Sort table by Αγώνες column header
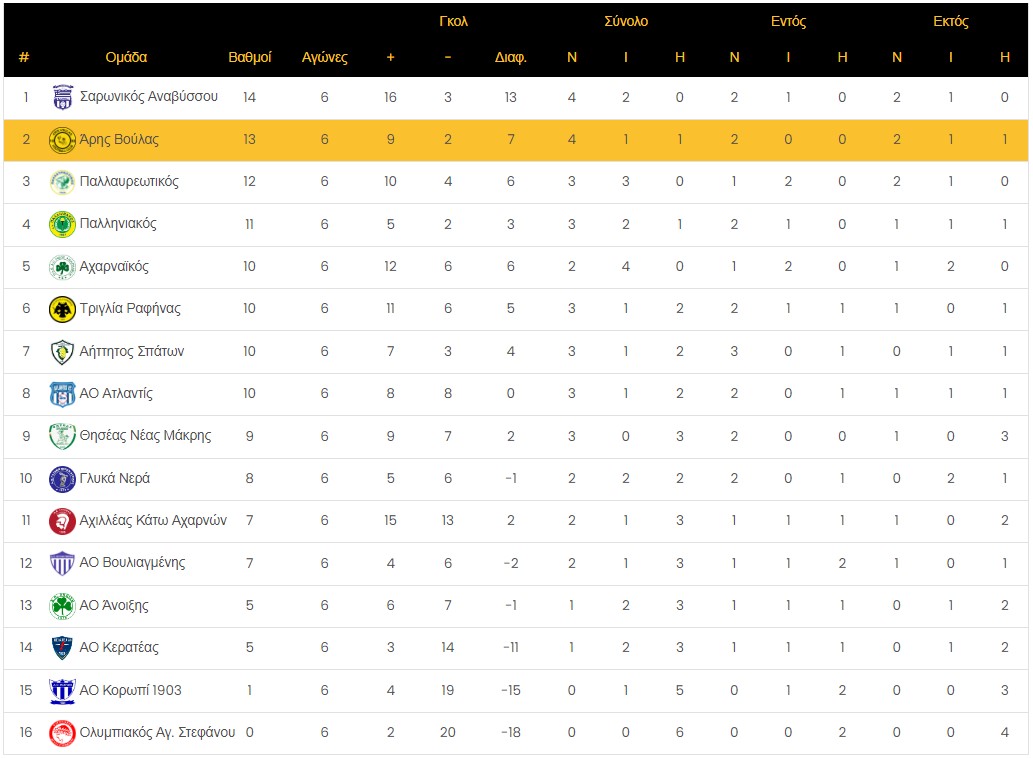Screen dimensions: 1033x758 tap(325, 57)
